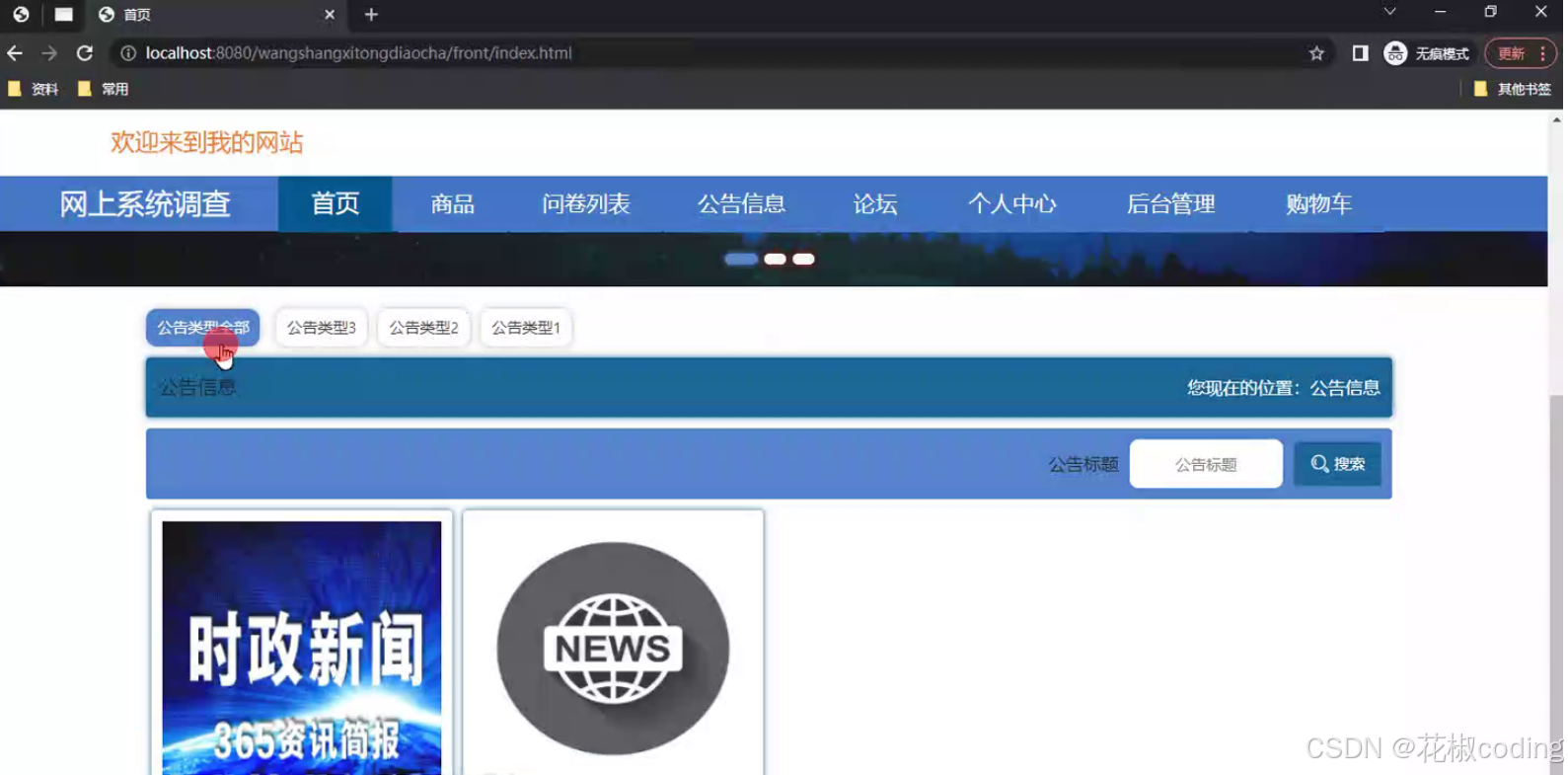Go to 问卷列表 in navigation
This screenshot has width=1568, height=775.
coord(586,204)
